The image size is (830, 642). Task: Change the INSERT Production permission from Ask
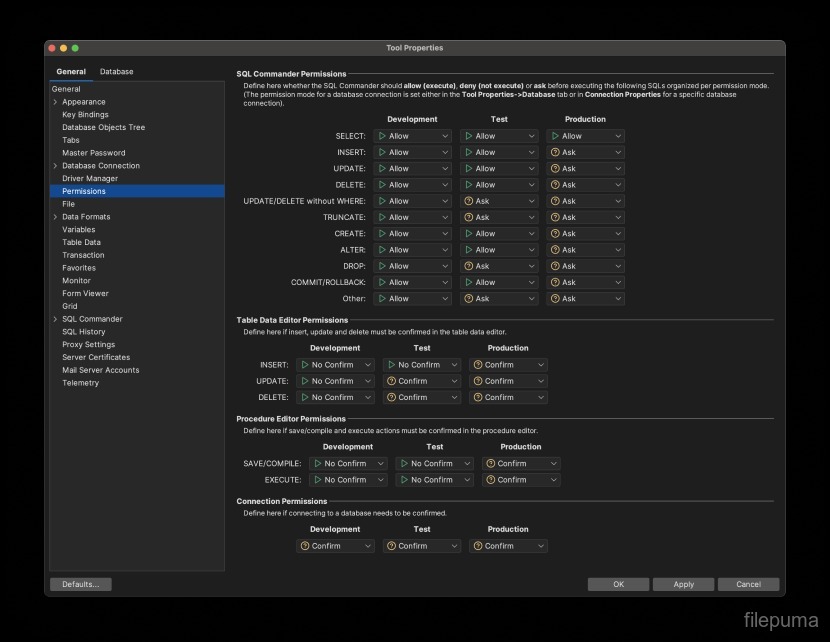point(584,152)
